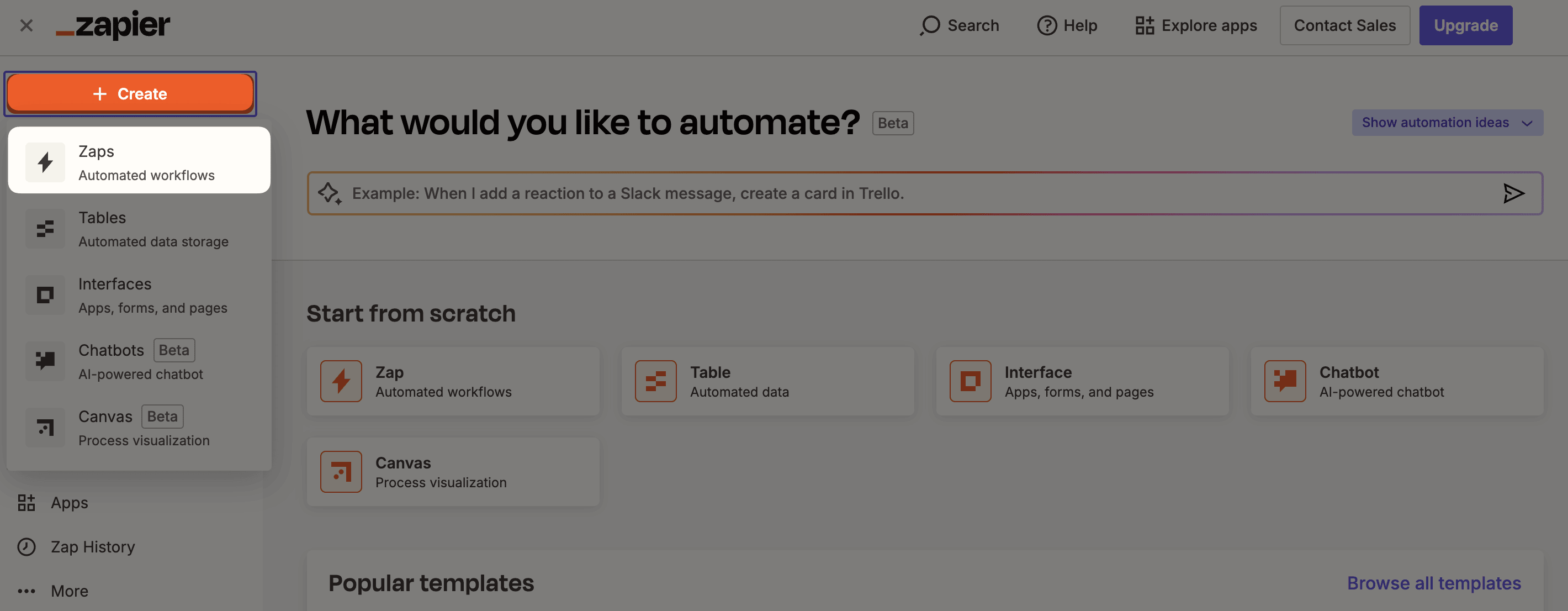The image size is (1568, 611).
Task: Click the Tables menu icon
Action: [x=45, y=229]
